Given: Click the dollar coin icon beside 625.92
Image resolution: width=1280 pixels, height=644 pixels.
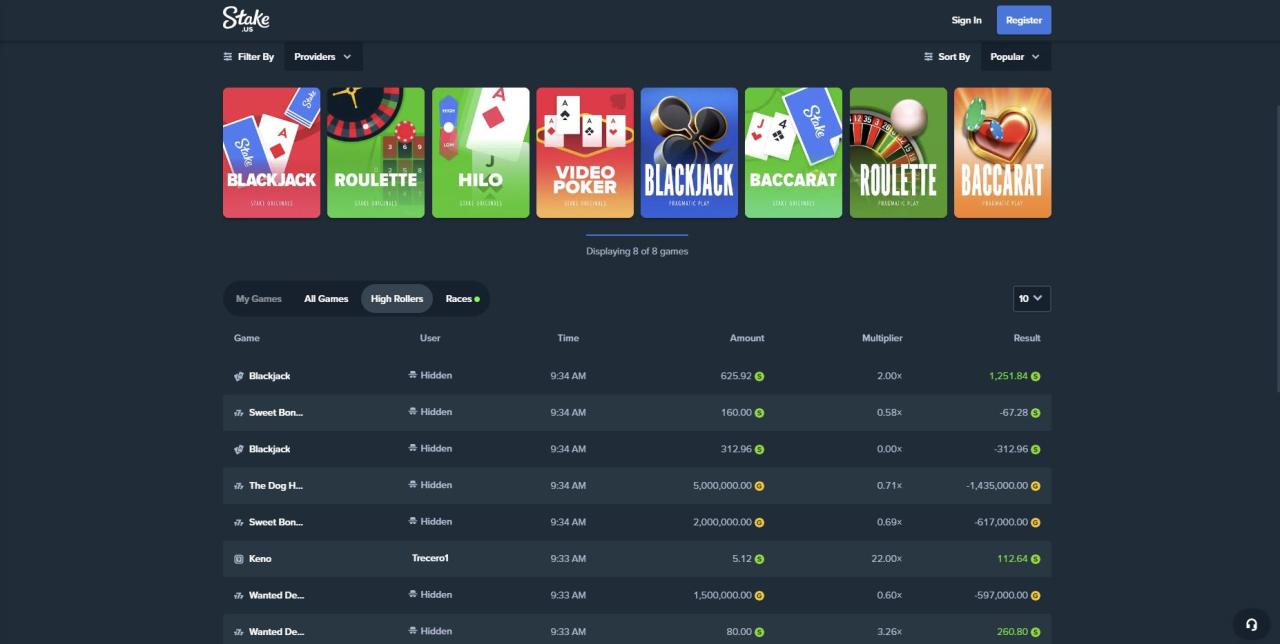Looking at the screenshot, I should coord(760,376).
